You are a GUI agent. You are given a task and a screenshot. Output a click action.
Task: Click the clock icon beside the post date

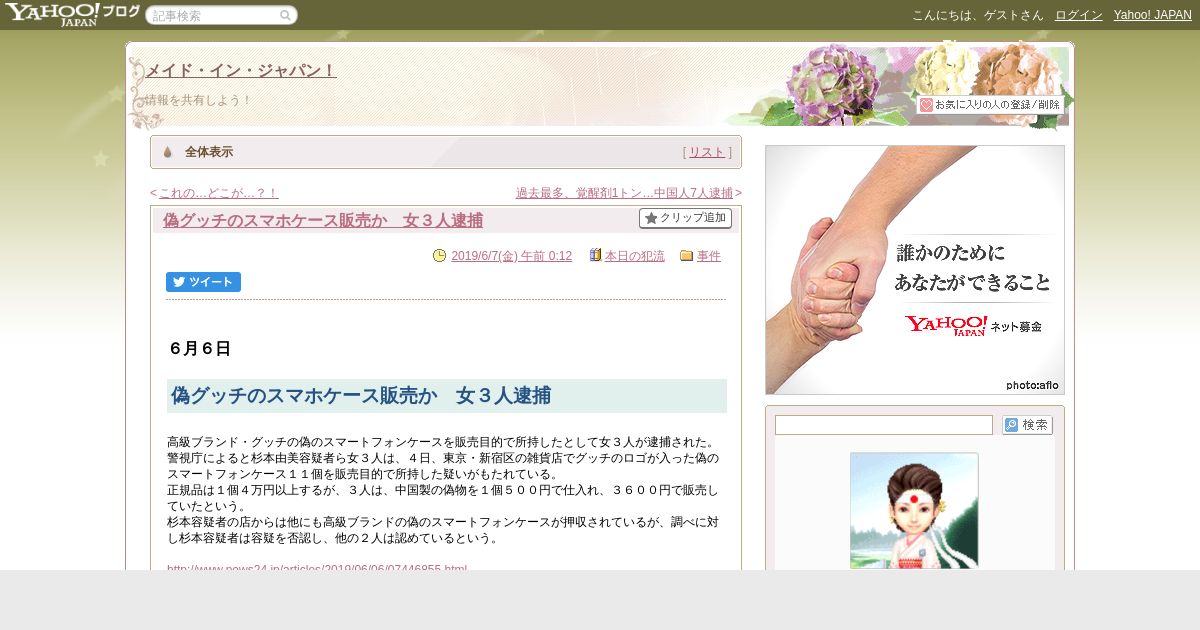tap(439, 256)
